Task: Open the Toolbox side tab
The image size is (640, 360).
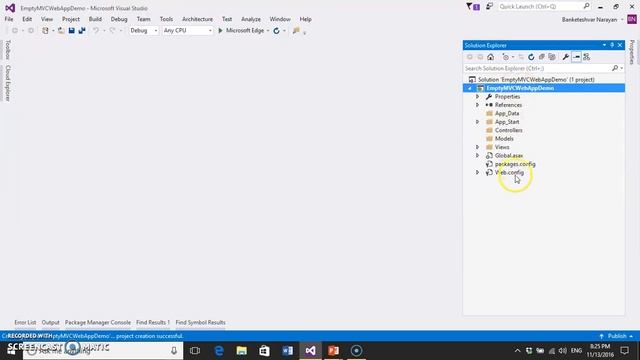Action: click(x=7, y=50)
